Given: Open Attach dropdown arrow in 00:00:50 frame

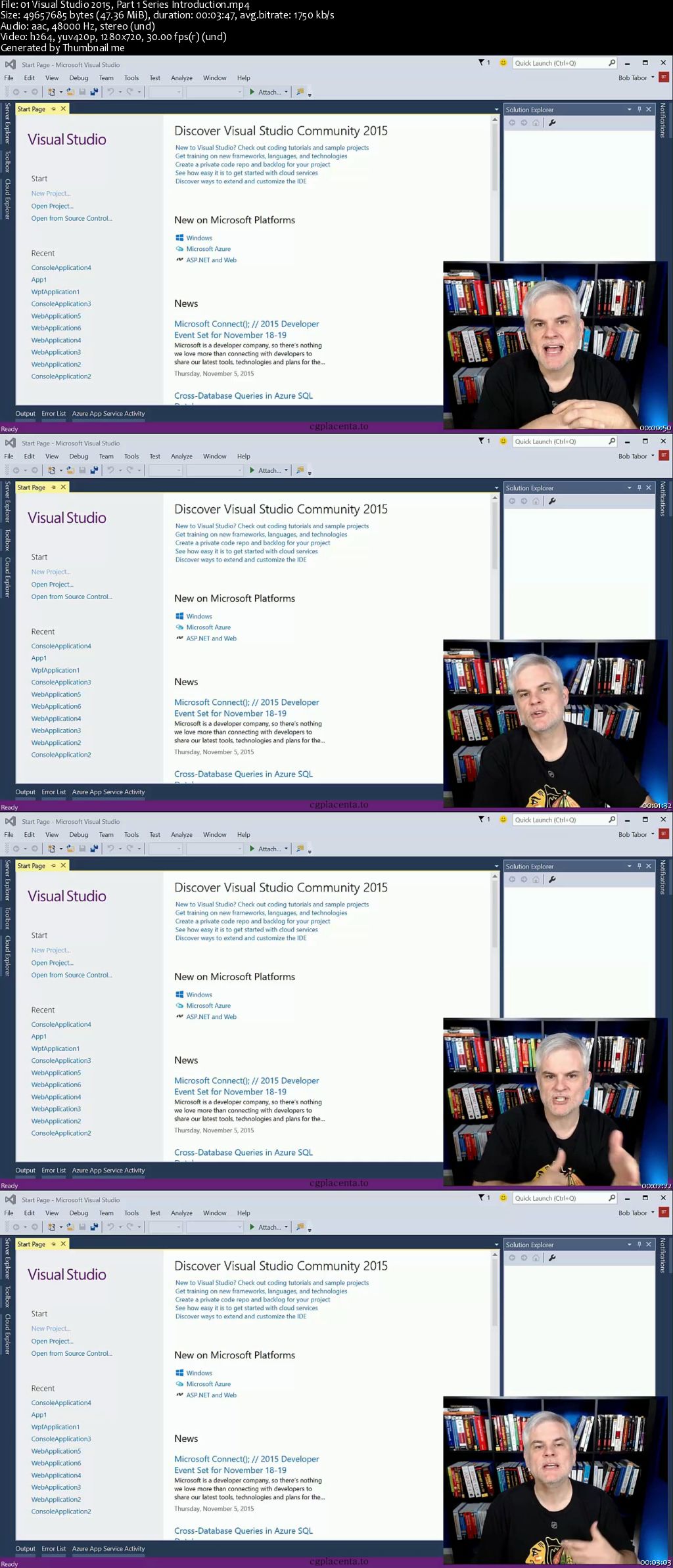Looking at the screenshot, I should 286,93.
